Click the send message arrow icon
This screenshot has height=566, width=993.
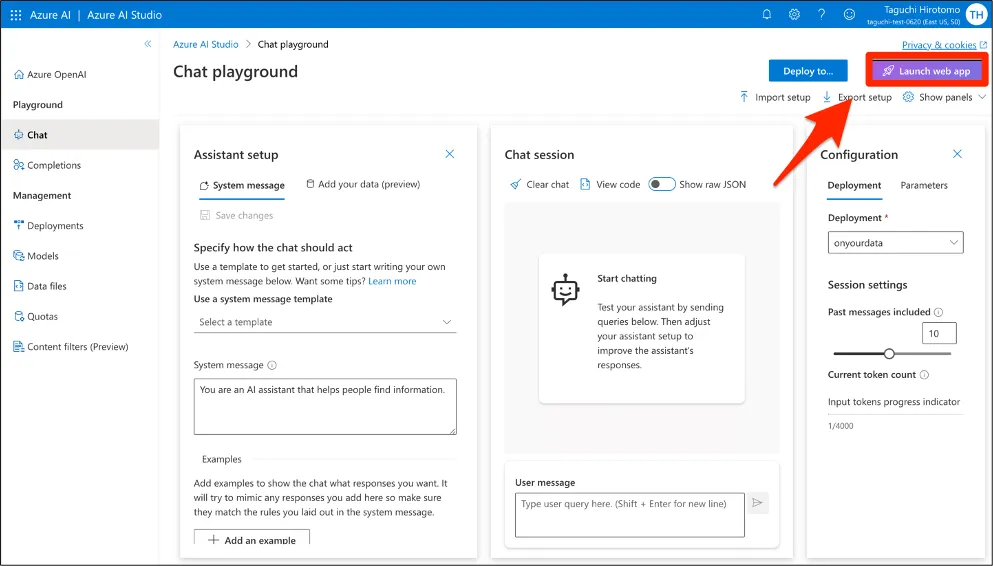coord(758,503)
